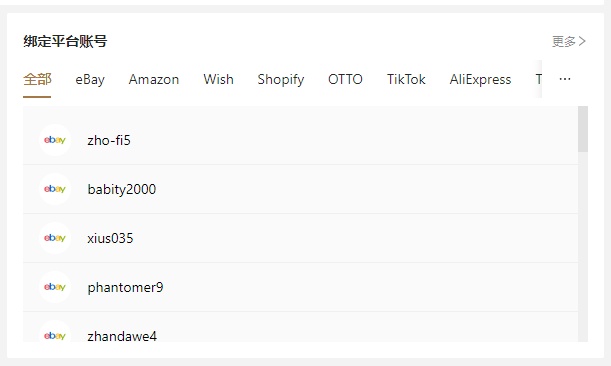Image resolution: width=611 pixels, height=366 pixels.
Task: Click the account list scrollbar thumb
Action: (583, 129)
